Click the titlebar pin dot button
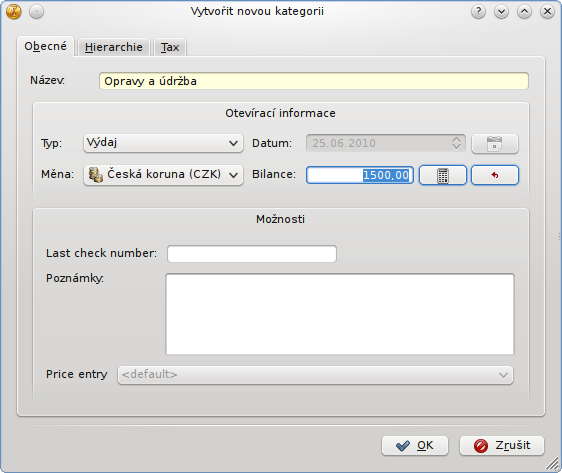 pos(36,12)
